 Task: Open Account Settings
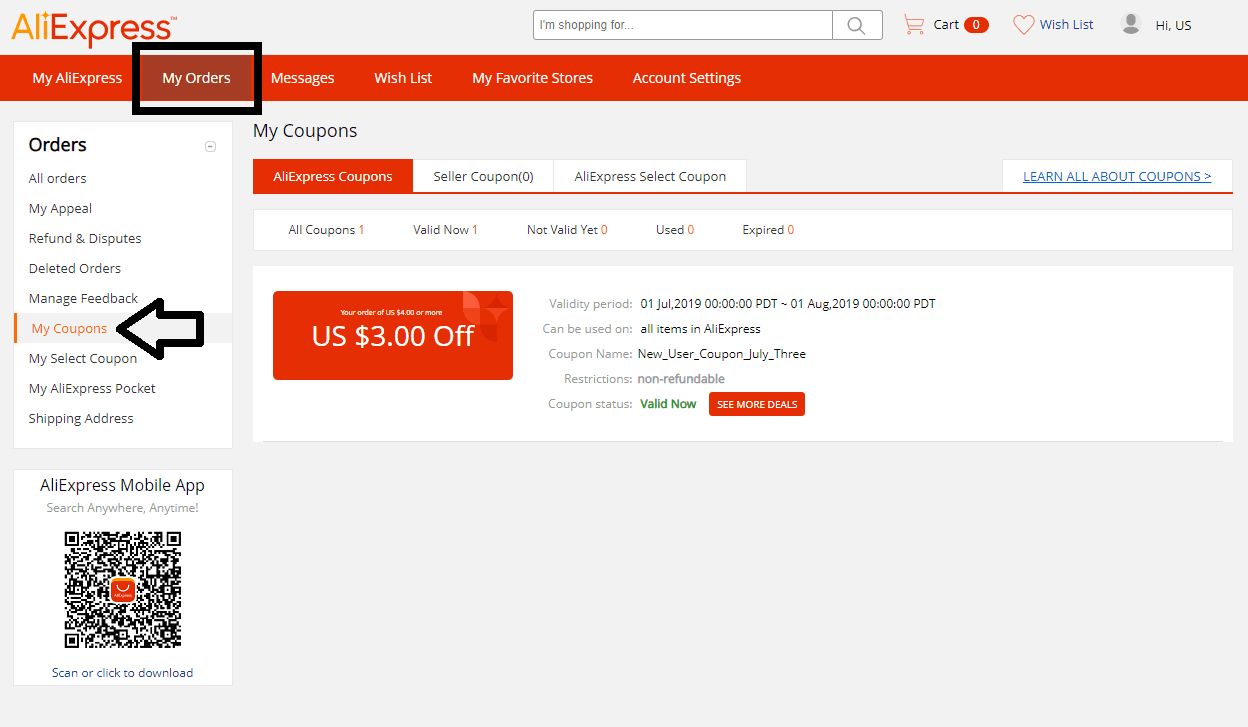(x=687, y=78)
